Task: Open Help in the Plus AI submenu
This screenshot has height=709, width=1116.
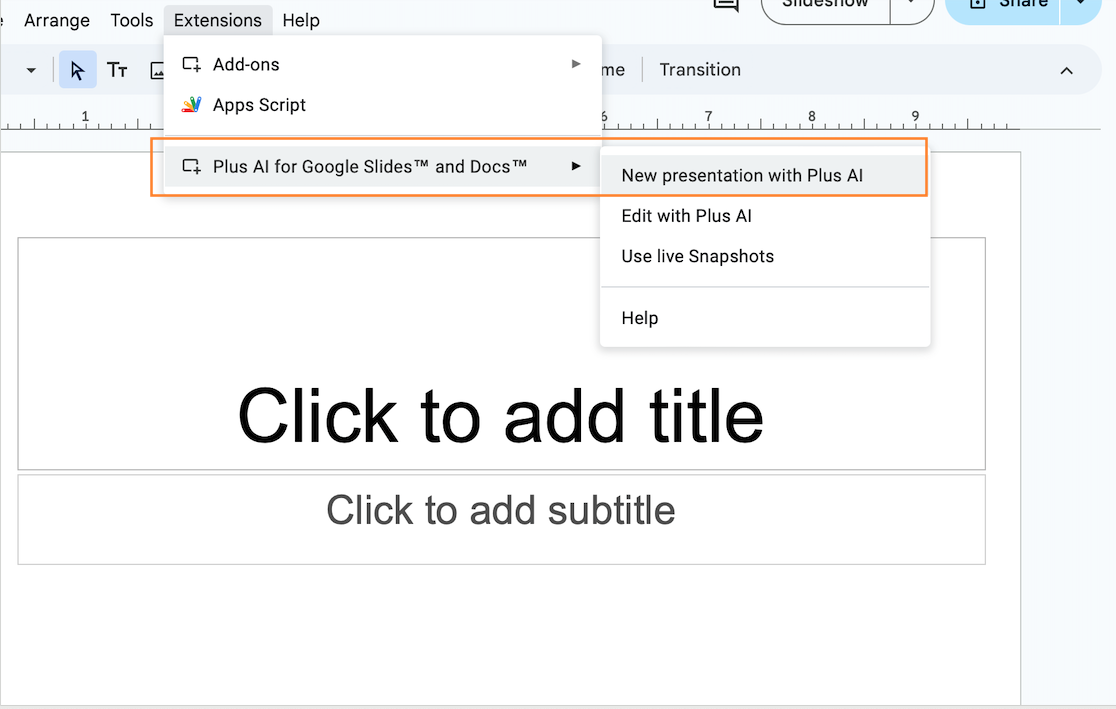Action: (765, 318)
